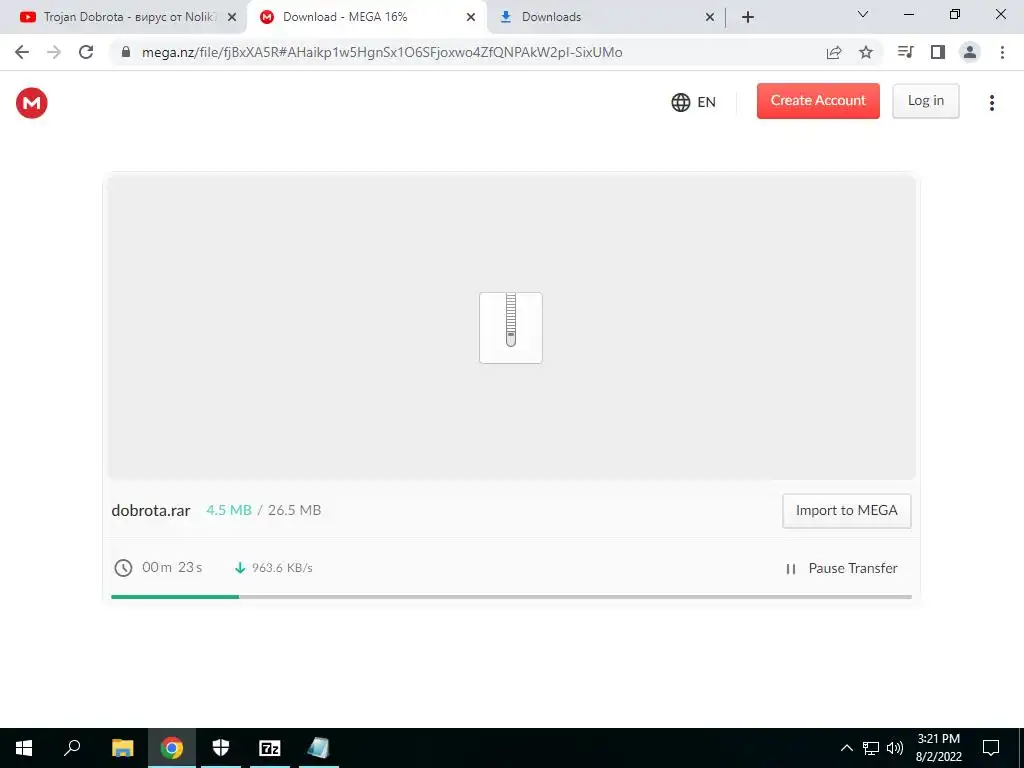Click the share this page icon
The height and width of the screenshot is (768, 1024).
pyautogui.click(x=834, y=53)
